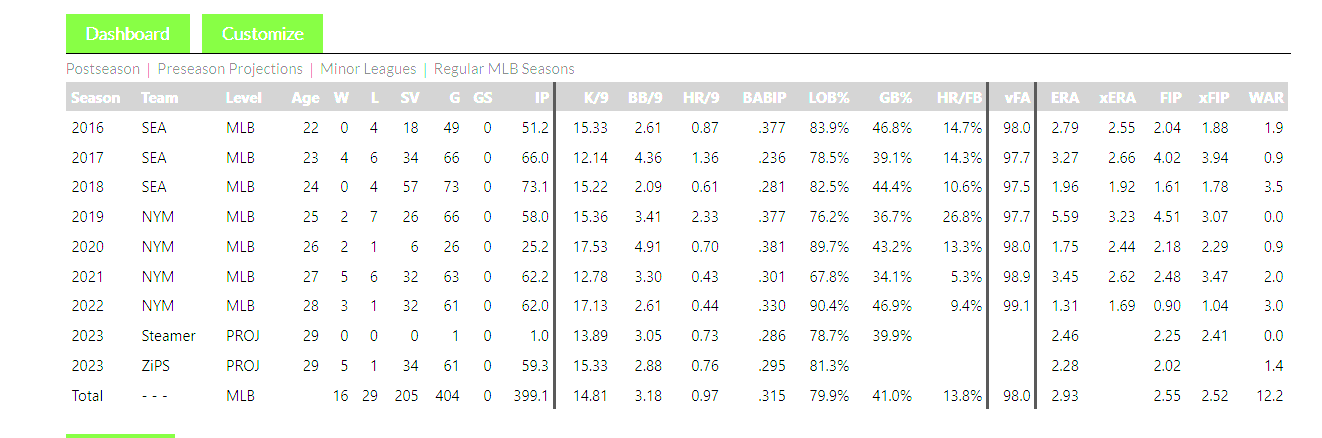The image size is (1322, 438).
Task: Sort by the LOB% column header
Action: 828,98
